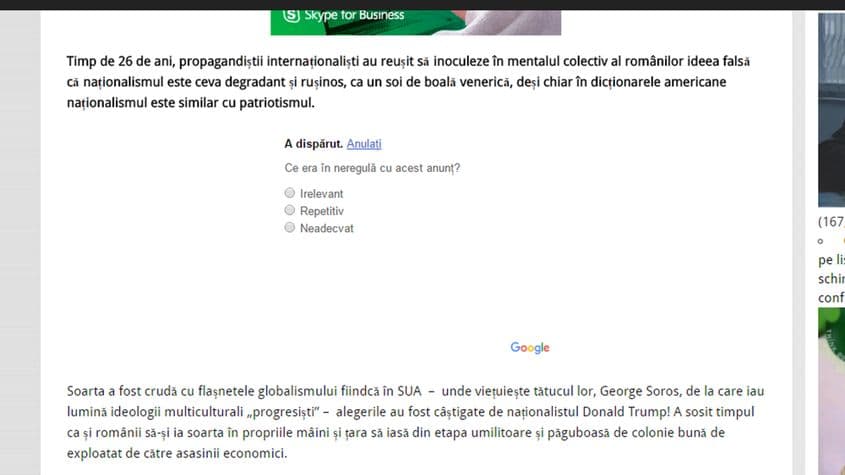Click the Google logo in ad box
845x475 pixels.
click(530, 348)
